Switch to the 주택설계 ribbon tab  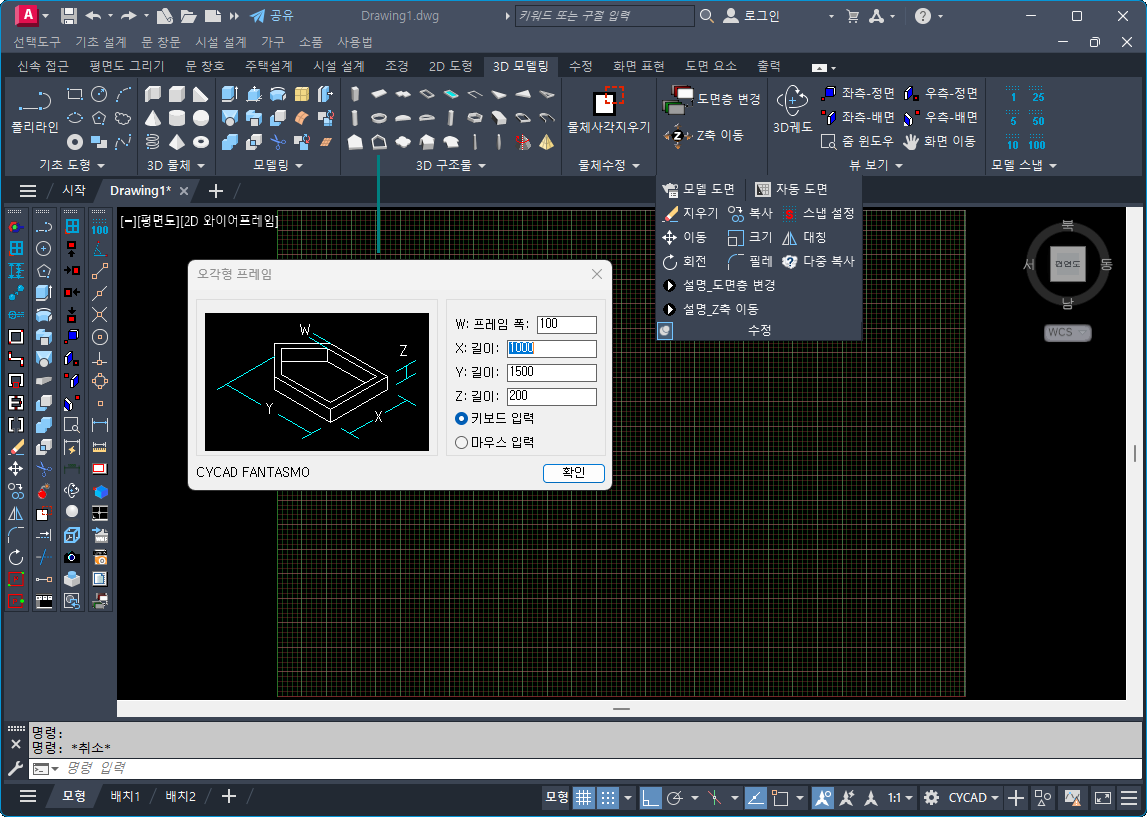[268, 66]
